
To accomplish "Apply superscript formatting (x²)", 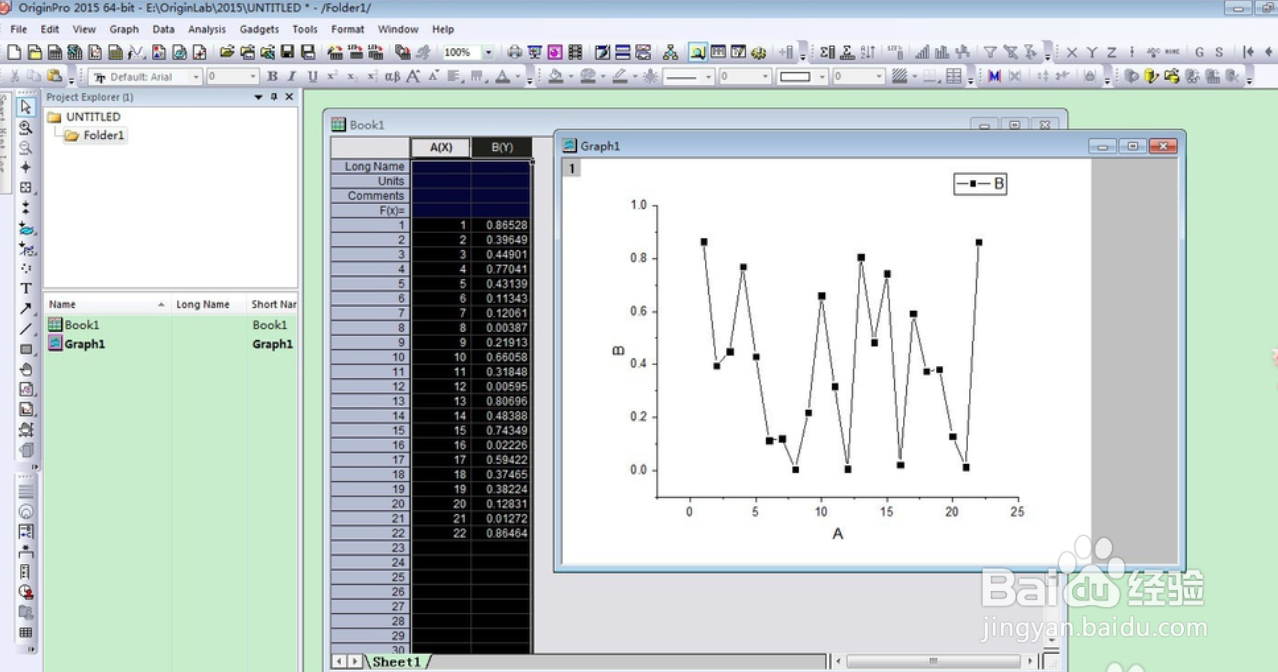I will tap(332, 76).
